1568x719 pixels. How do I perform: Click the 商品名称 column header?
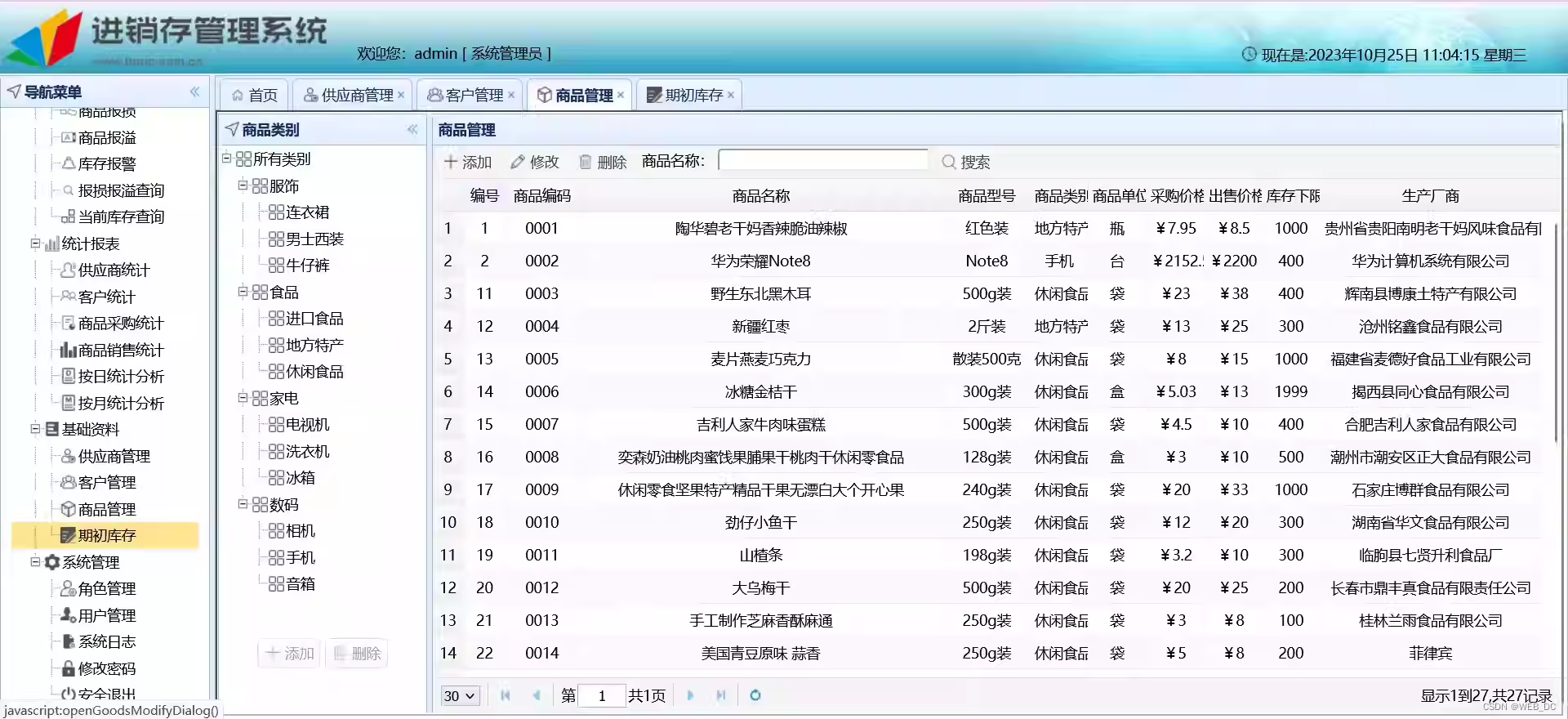click(760, 196)
